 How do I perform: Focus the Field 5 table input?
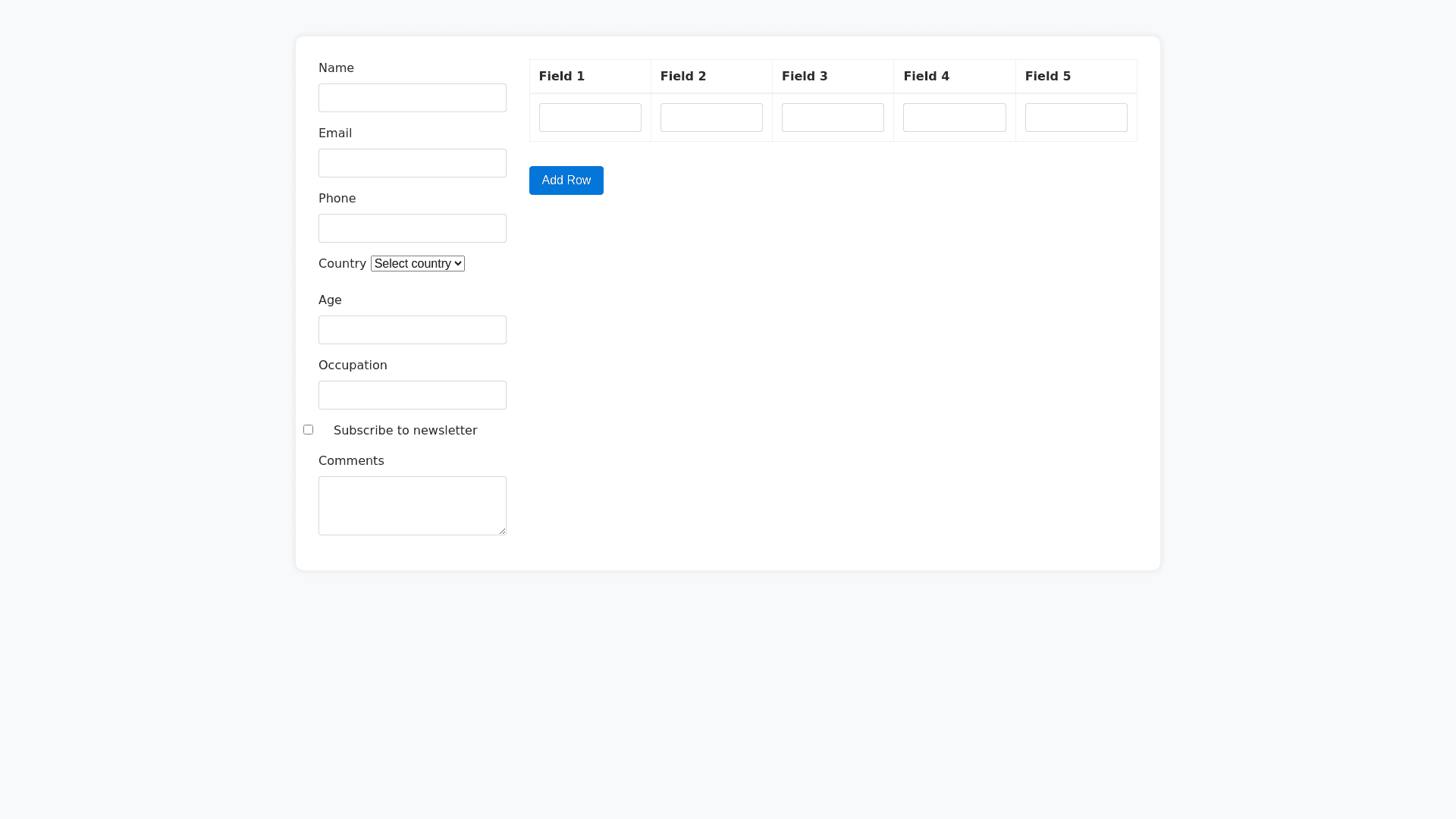pos(1075,118)
